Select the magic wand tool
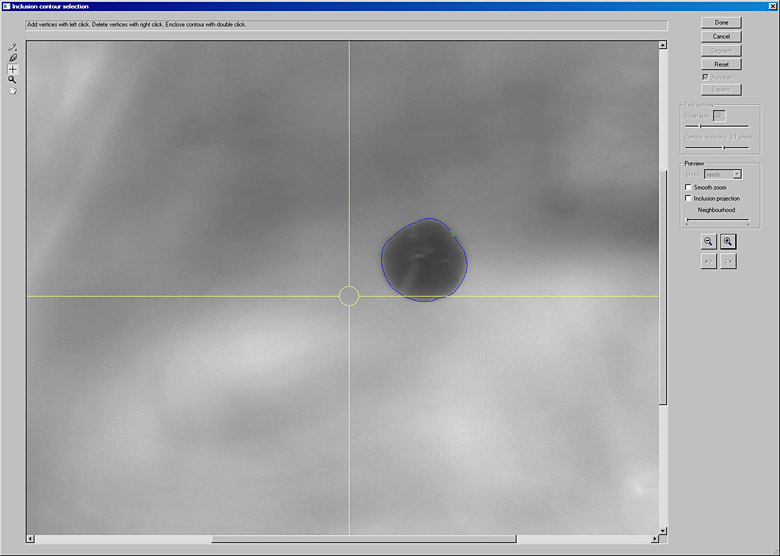The height and width of the screenshot is (556, 780). click(x=12, y=47)
